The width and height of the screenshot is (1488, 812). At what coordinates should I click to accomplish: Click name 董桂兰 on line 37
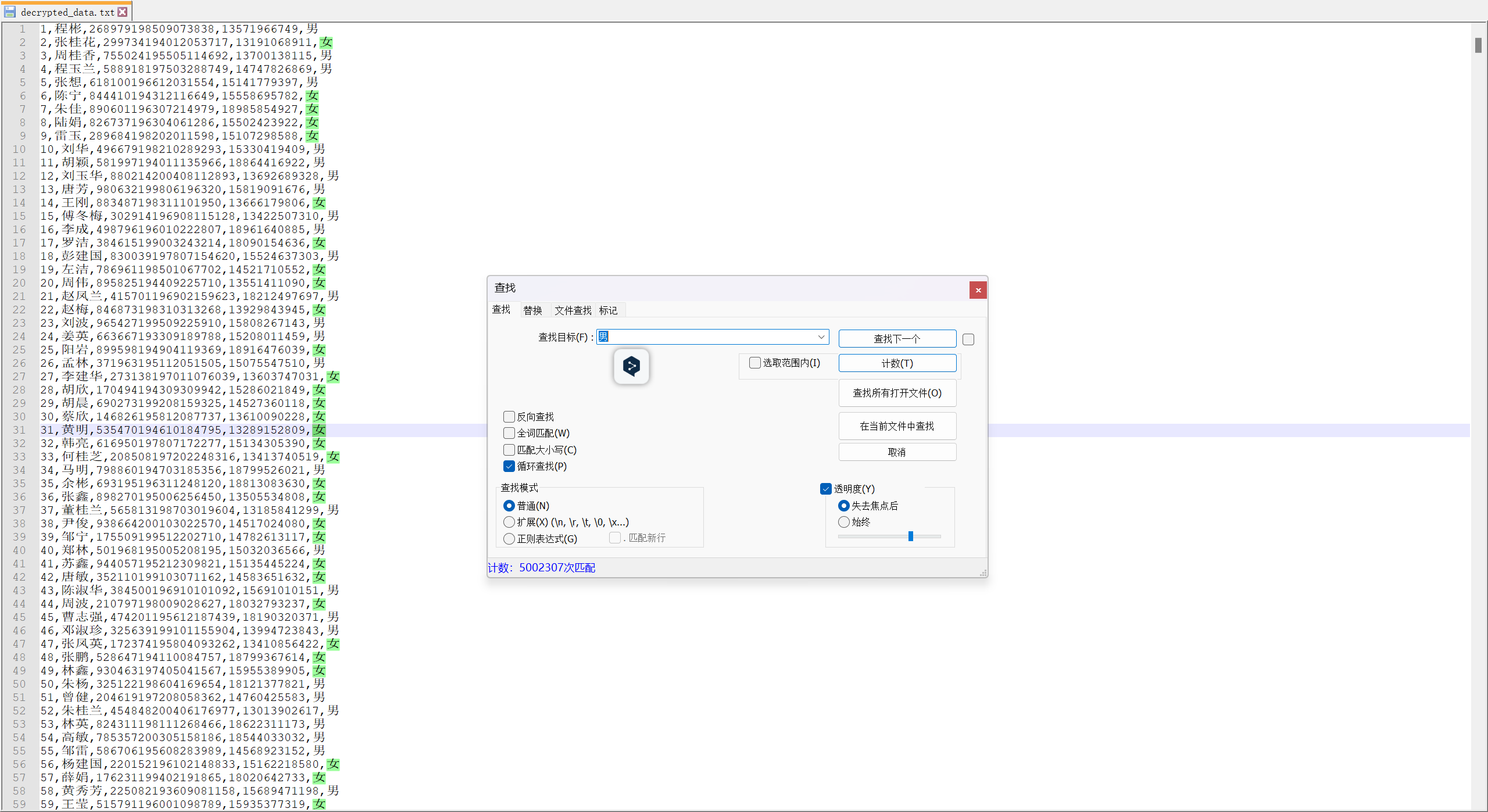click(x=83, y=510)
